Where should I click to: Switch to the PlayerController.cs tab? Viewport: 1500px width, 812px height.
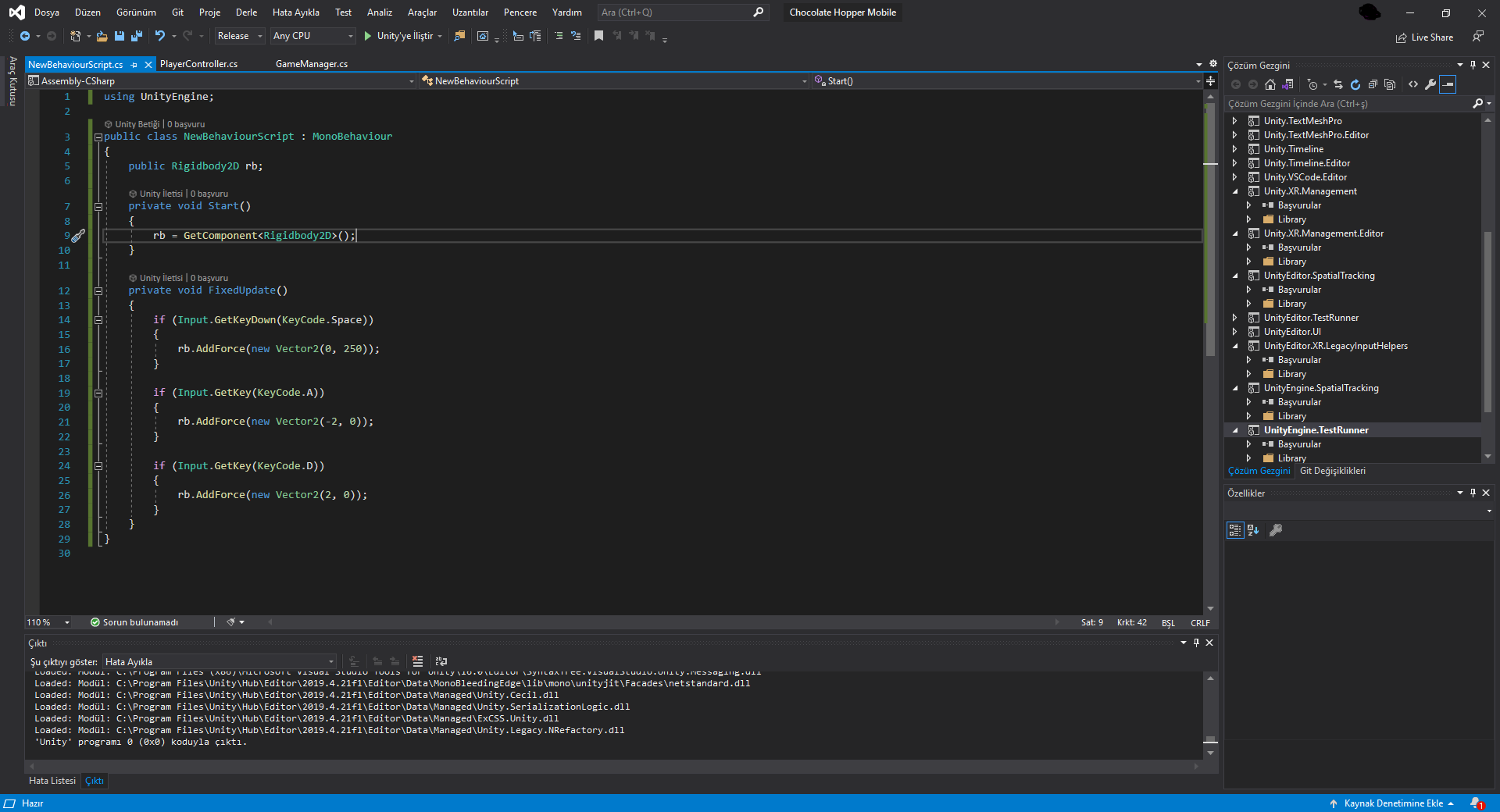(198, 64)
